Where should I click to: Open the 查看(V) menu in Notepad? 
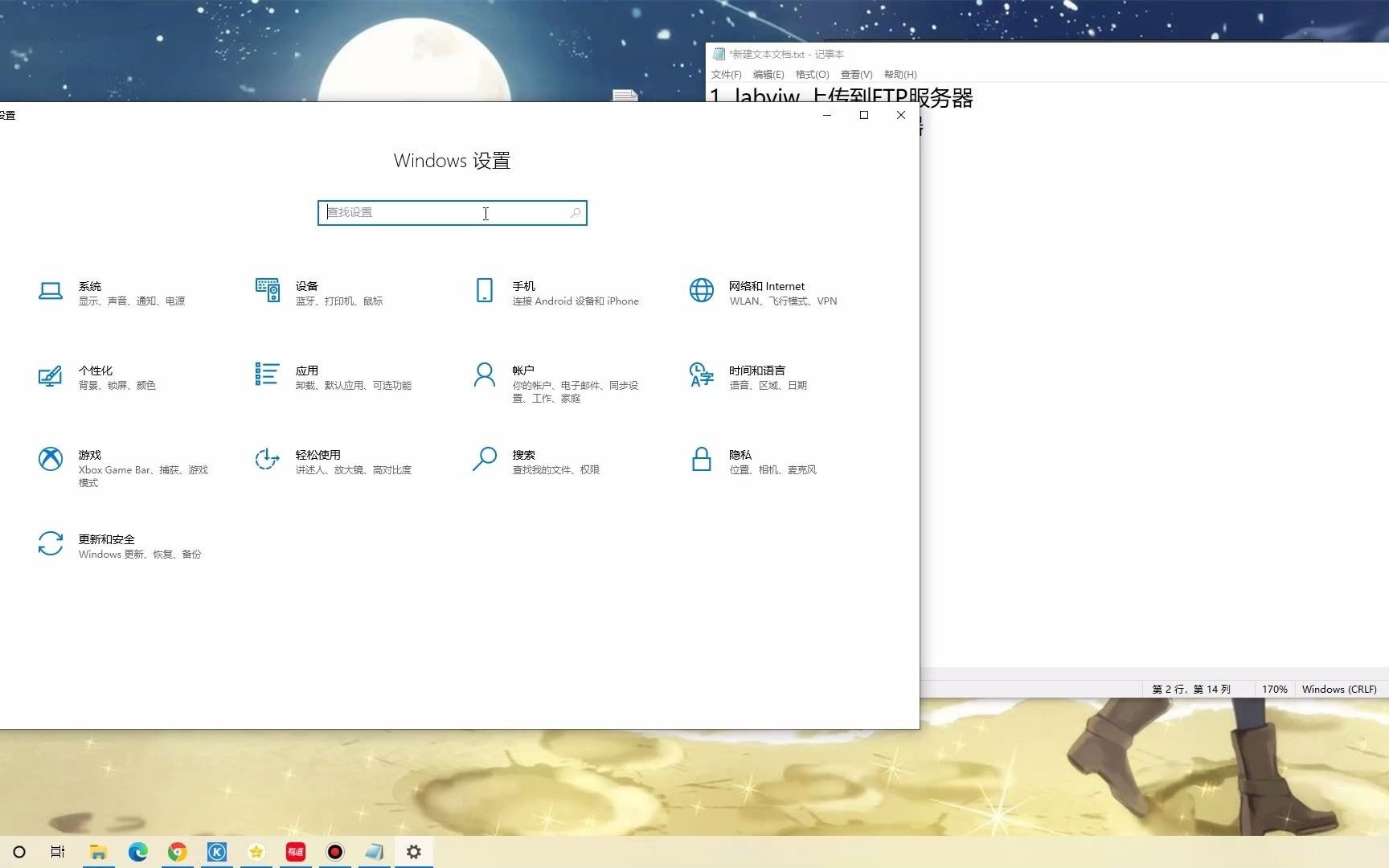856,75
